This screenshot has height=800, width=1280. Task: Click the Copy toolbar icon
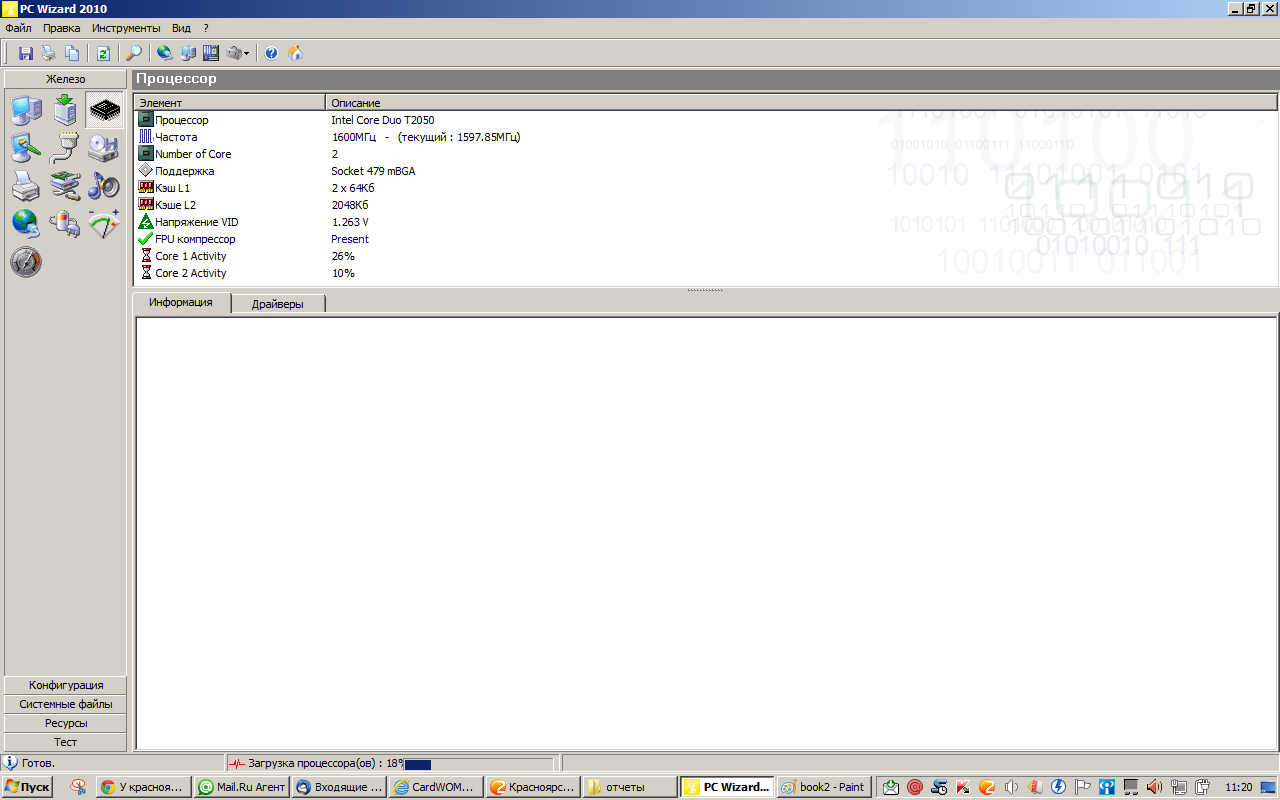click(x=72, y=53)
